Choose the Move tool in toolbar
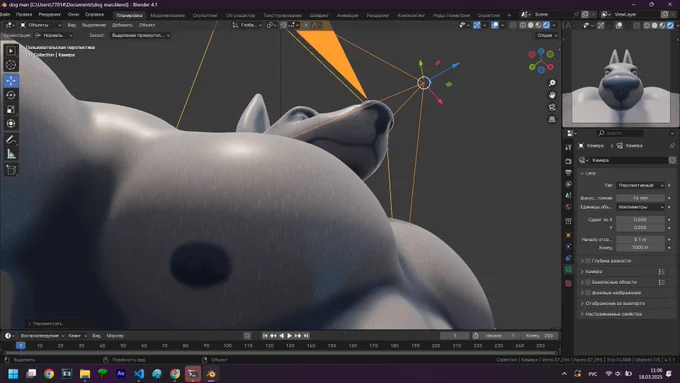The image size is (680, 383). click(x=11, y=81)
